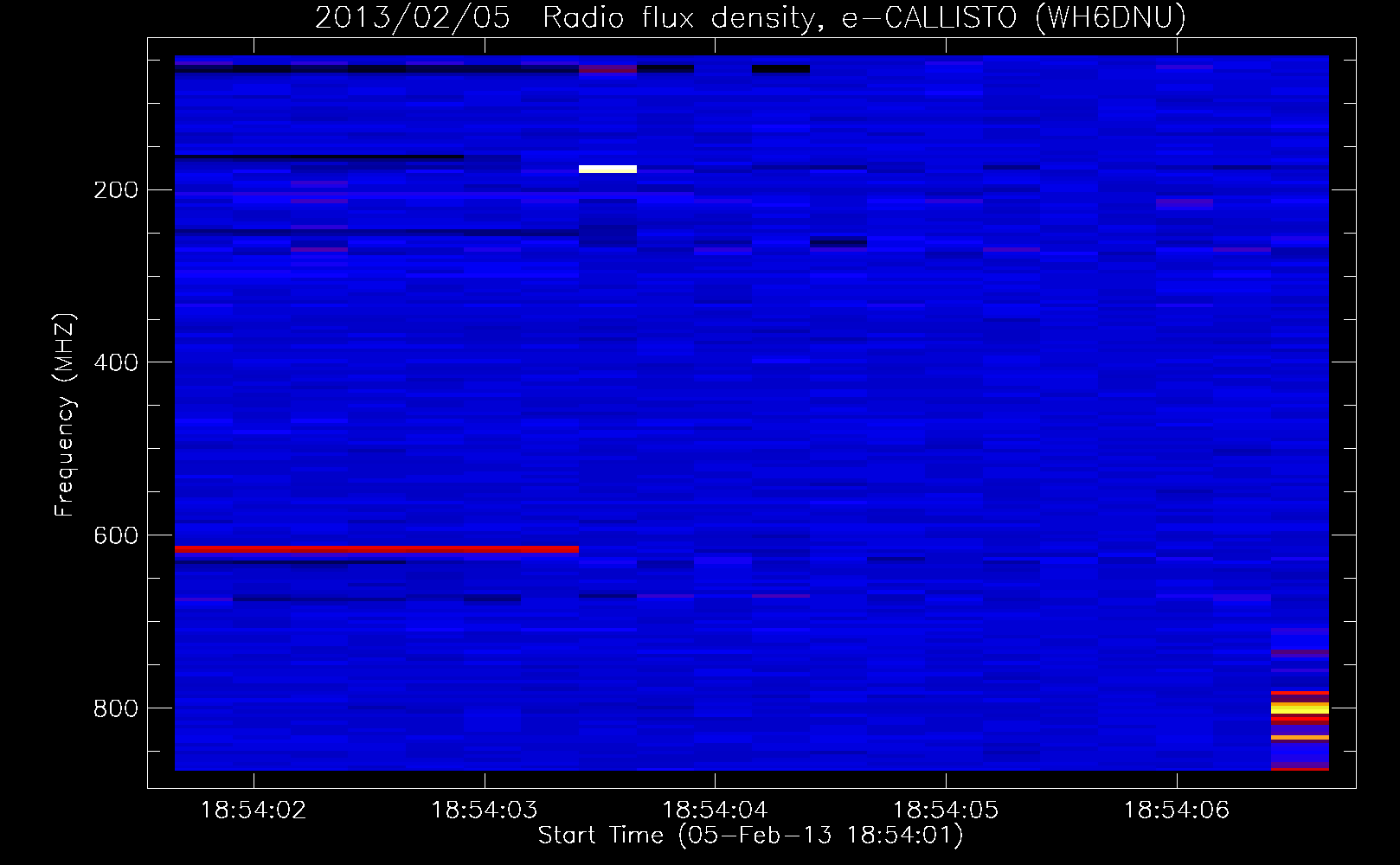Click the 200 frequency tick label

[116, 190]
